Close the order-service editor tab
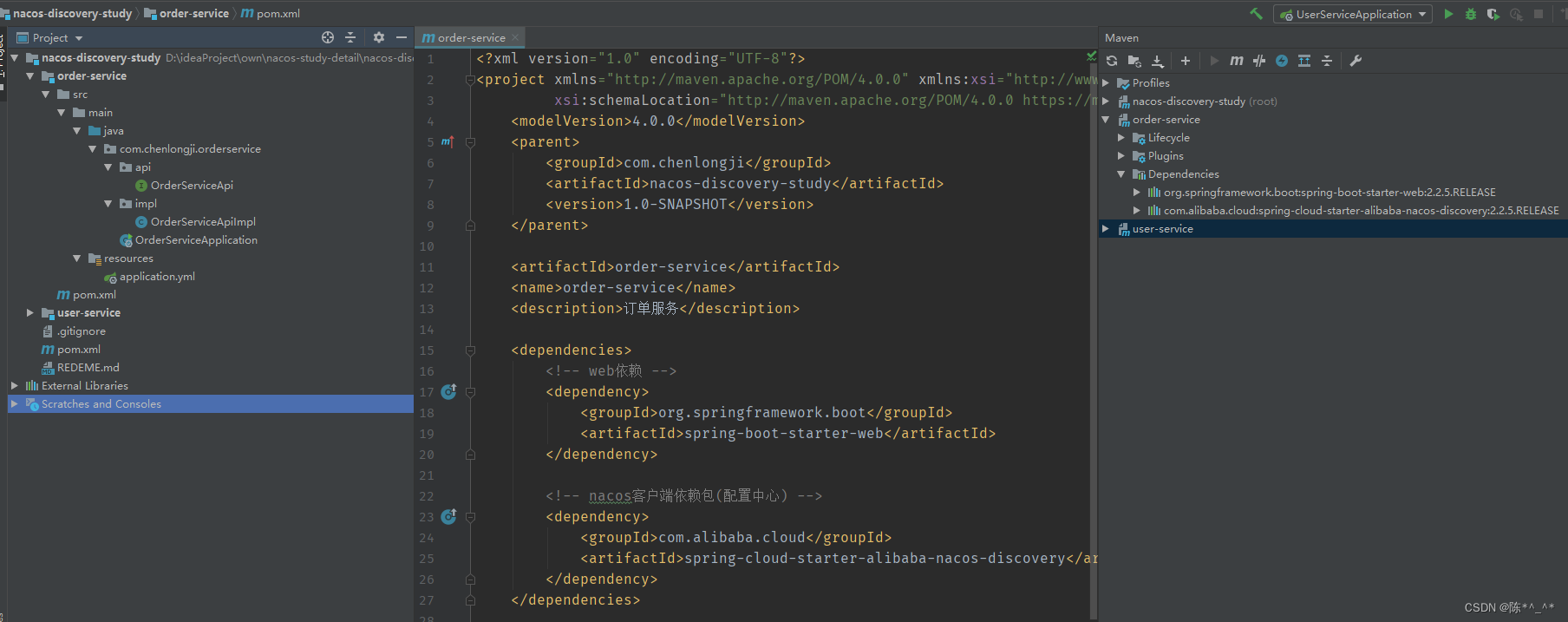This screenshot has height=622, width=1568. coord(515,37)
